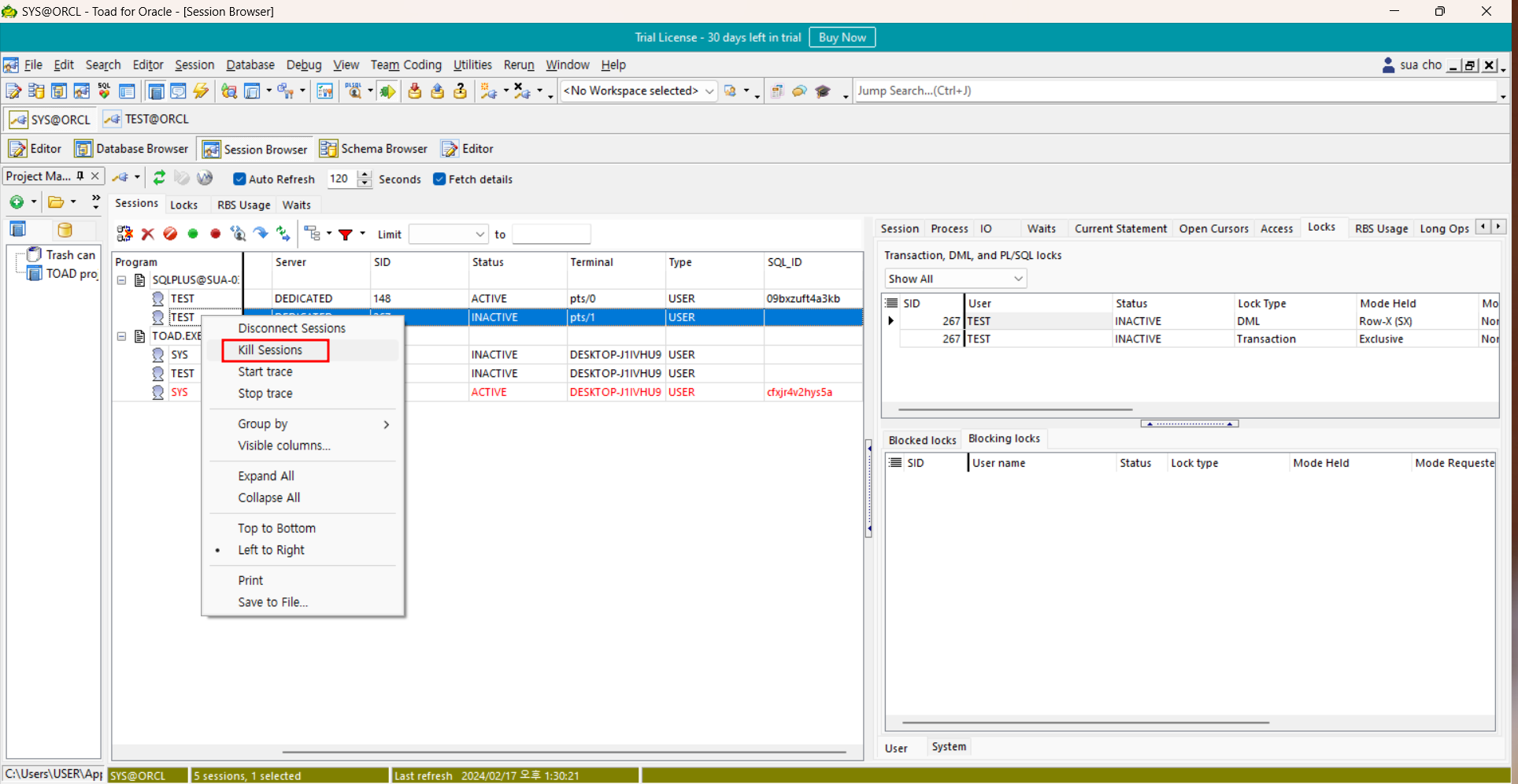Select the red active SYS session row

(488, 392)
